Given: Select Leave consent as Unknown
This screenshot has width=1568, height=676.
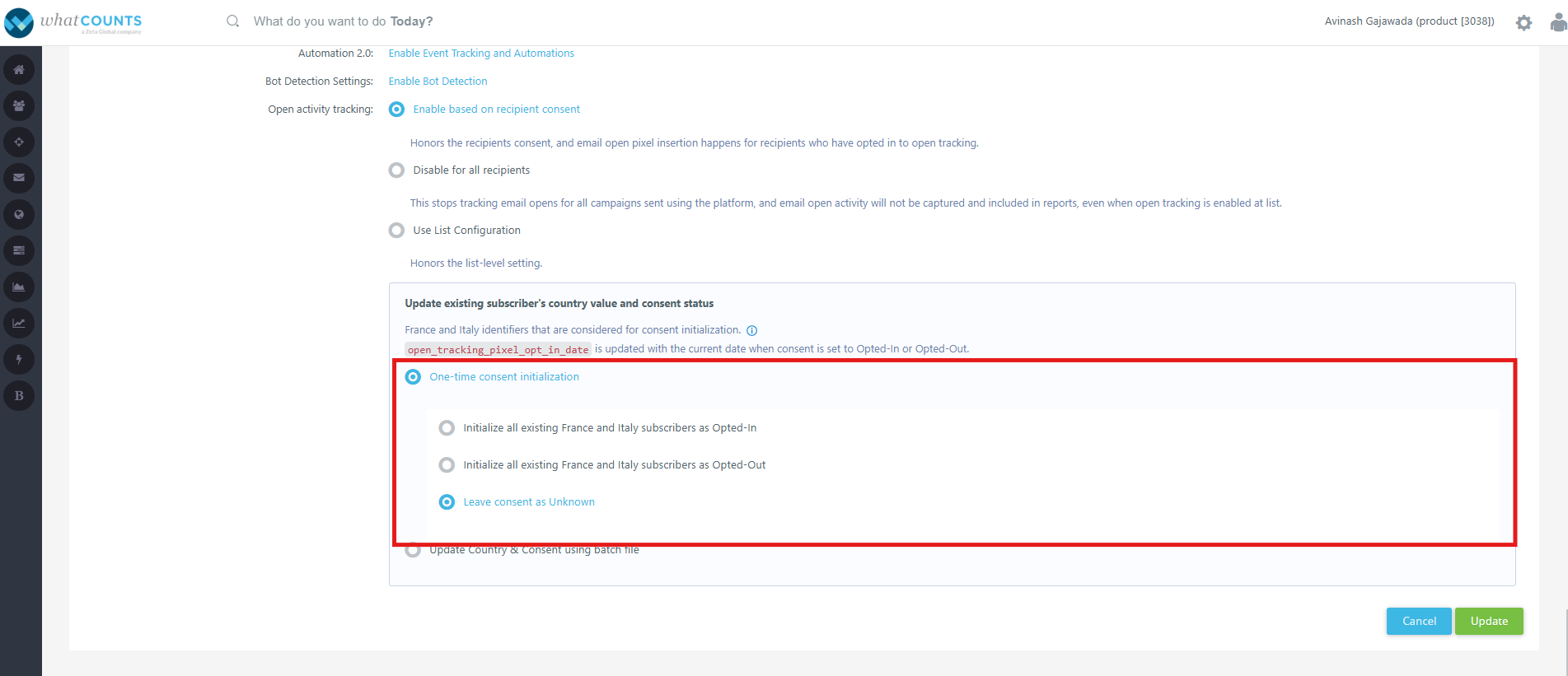Looking at the screenshot, I should pyautogui.click(x=447, y=502).
